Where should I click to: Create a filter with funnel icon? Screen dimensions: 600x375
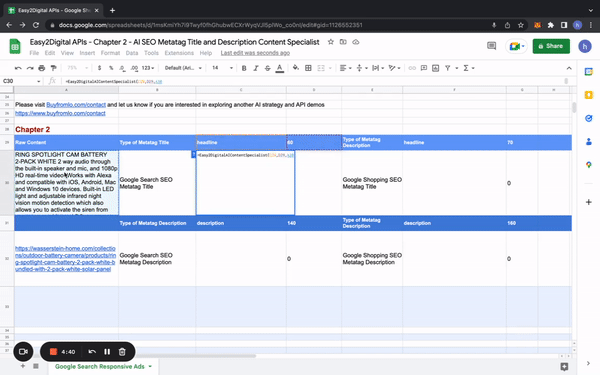(447, 68)
